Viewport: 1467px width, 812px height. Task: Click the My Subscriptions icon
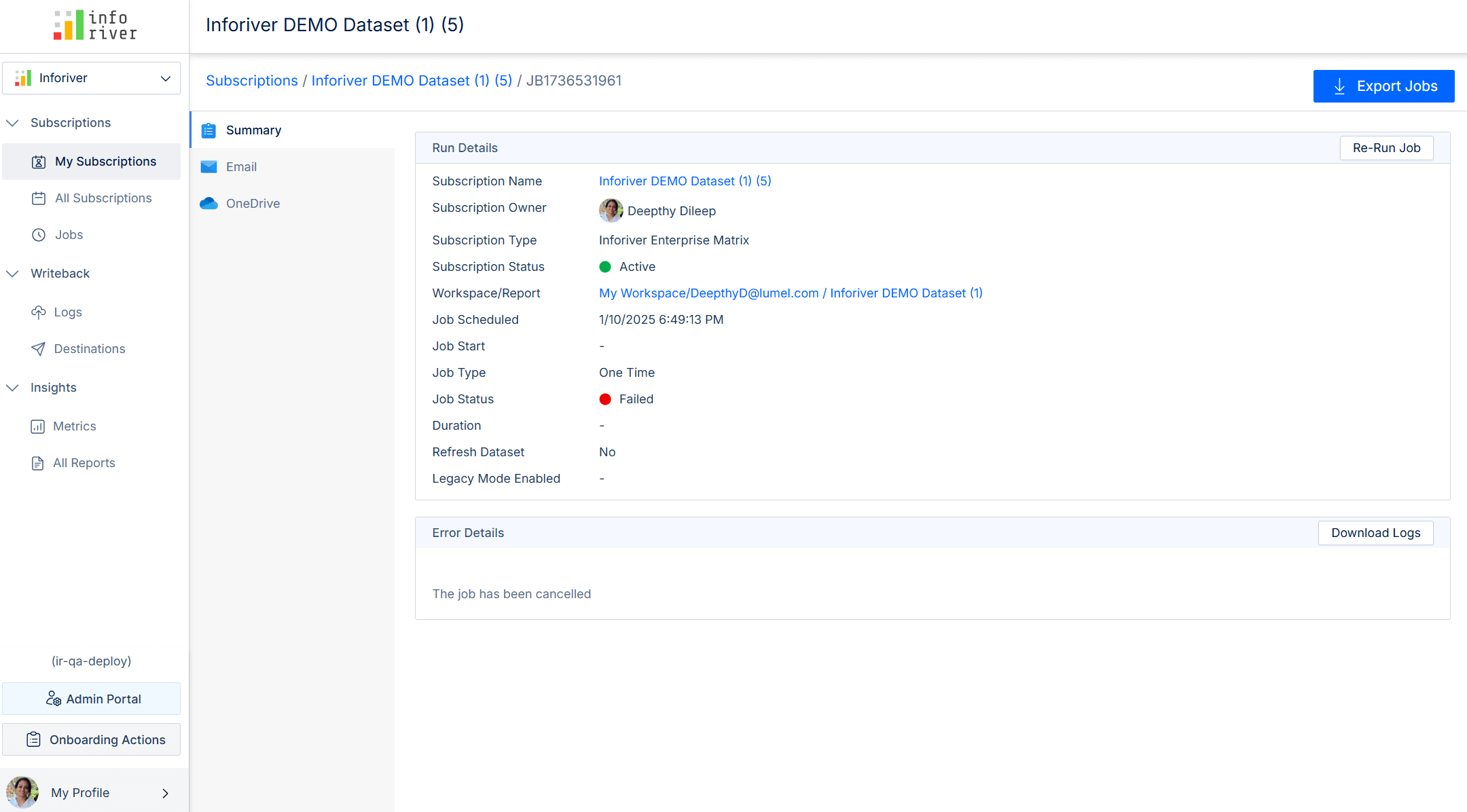click(x=39, y=162)
